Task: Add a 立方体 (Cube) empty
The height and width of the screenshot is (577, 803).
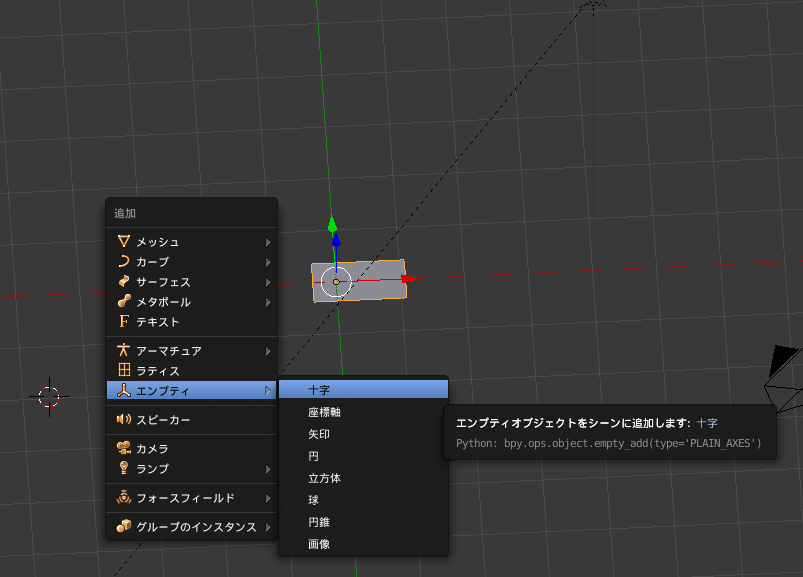Action: click(x=364, y=478)
